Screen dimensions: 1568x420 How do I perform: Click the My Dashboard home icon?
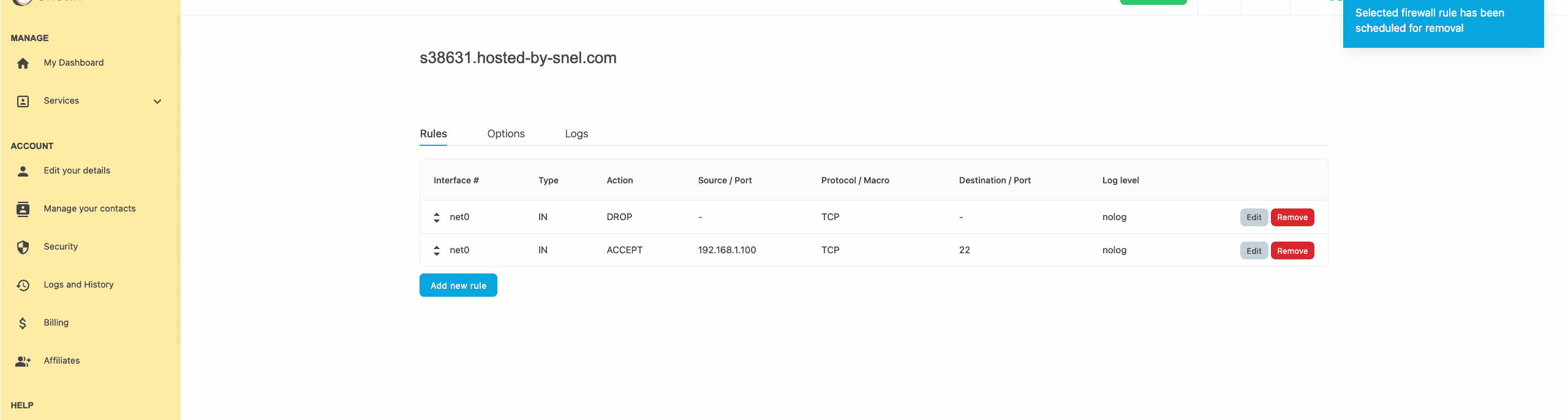click(x=23, y=63)
